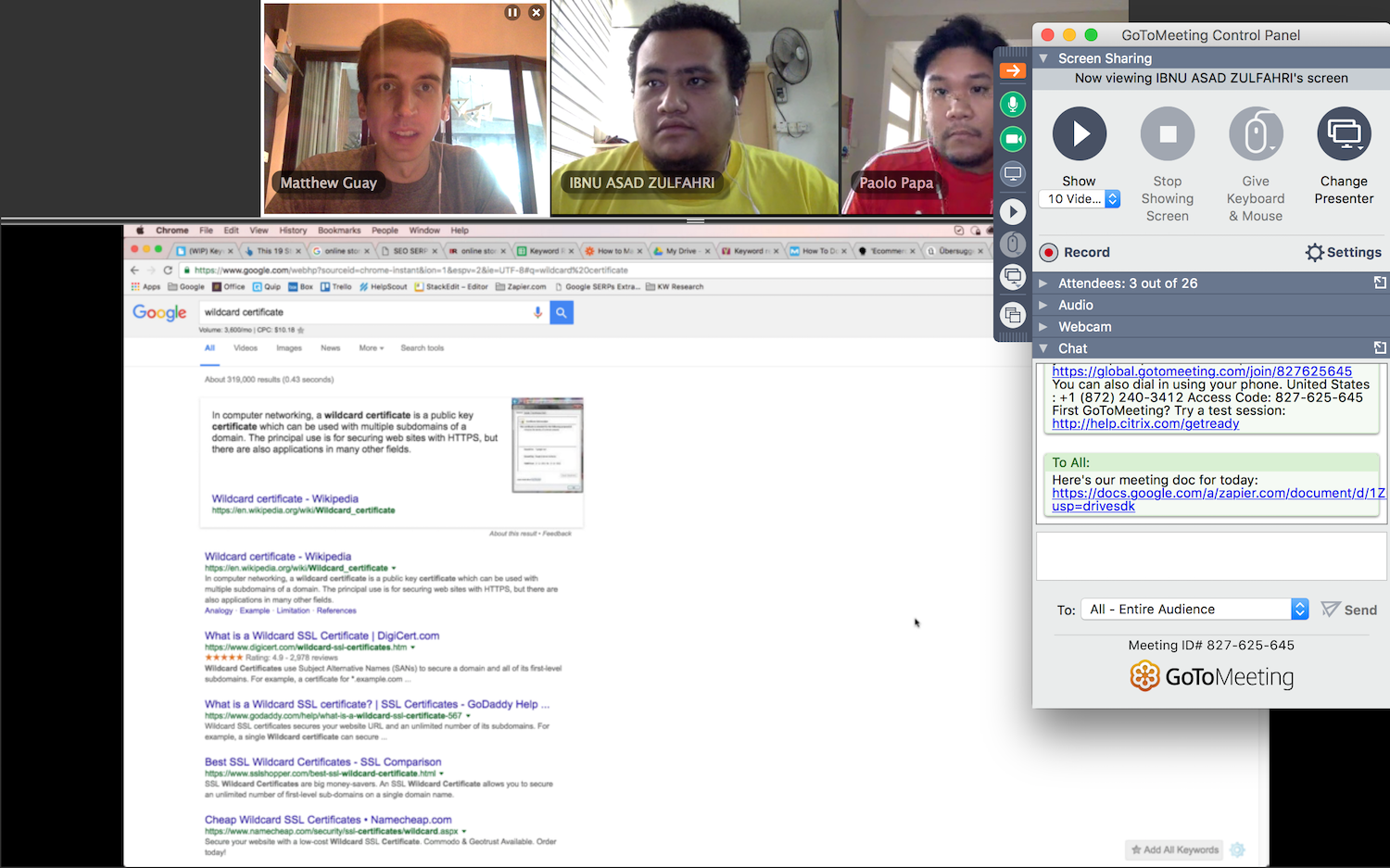The width and height of the screenshot is (1390, 868).
Task: Close Matthew Guay's webcam feed
Action: coord(536,13)
